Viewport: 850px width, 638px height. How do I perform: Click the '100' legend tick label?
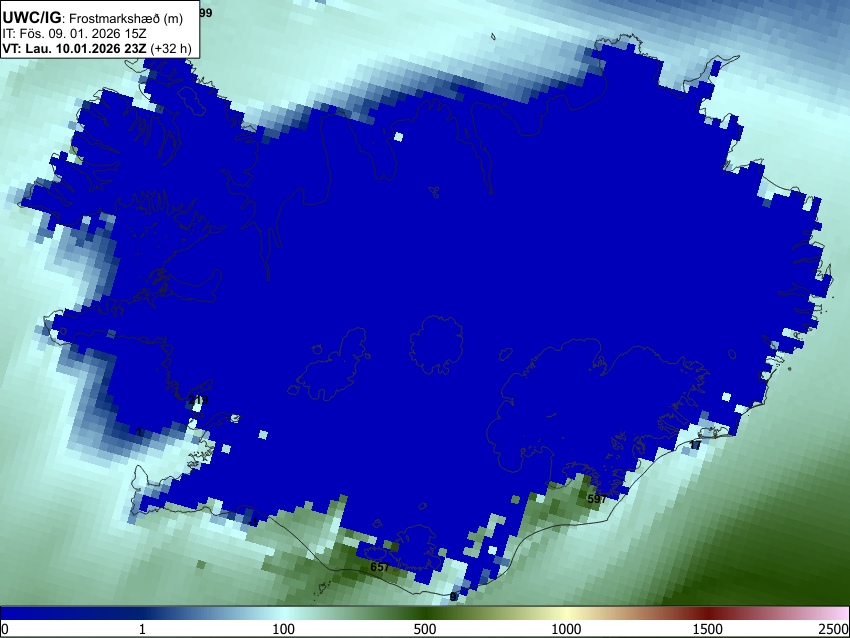pyautogui.click(x=283, y=629)
